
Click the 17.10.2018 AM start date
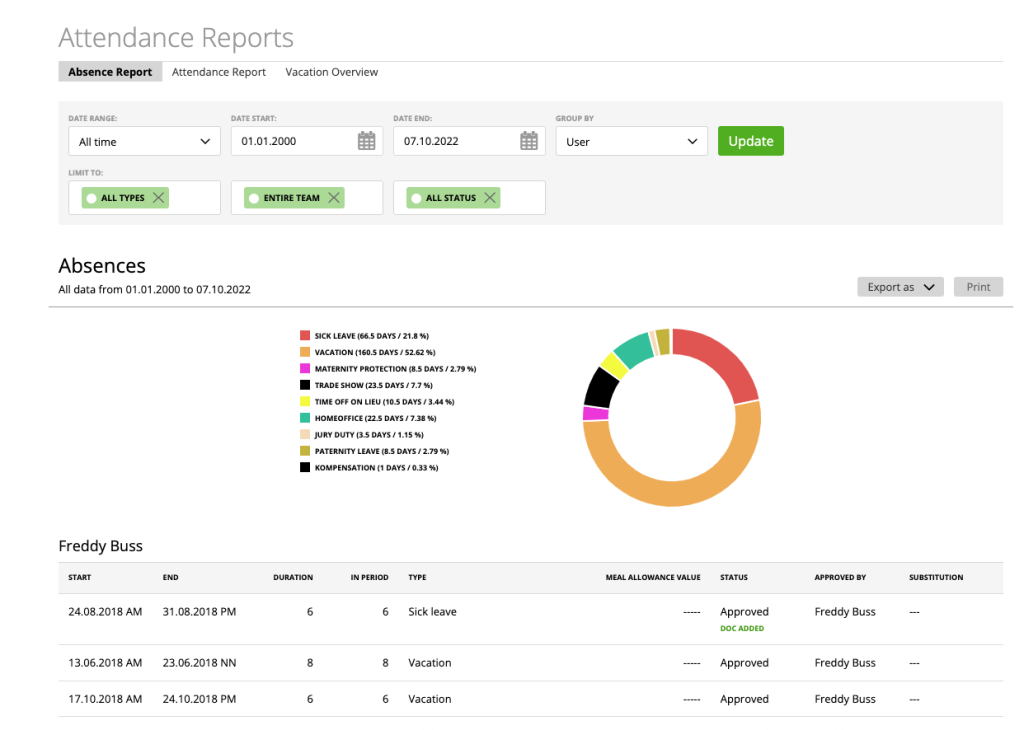105,699
